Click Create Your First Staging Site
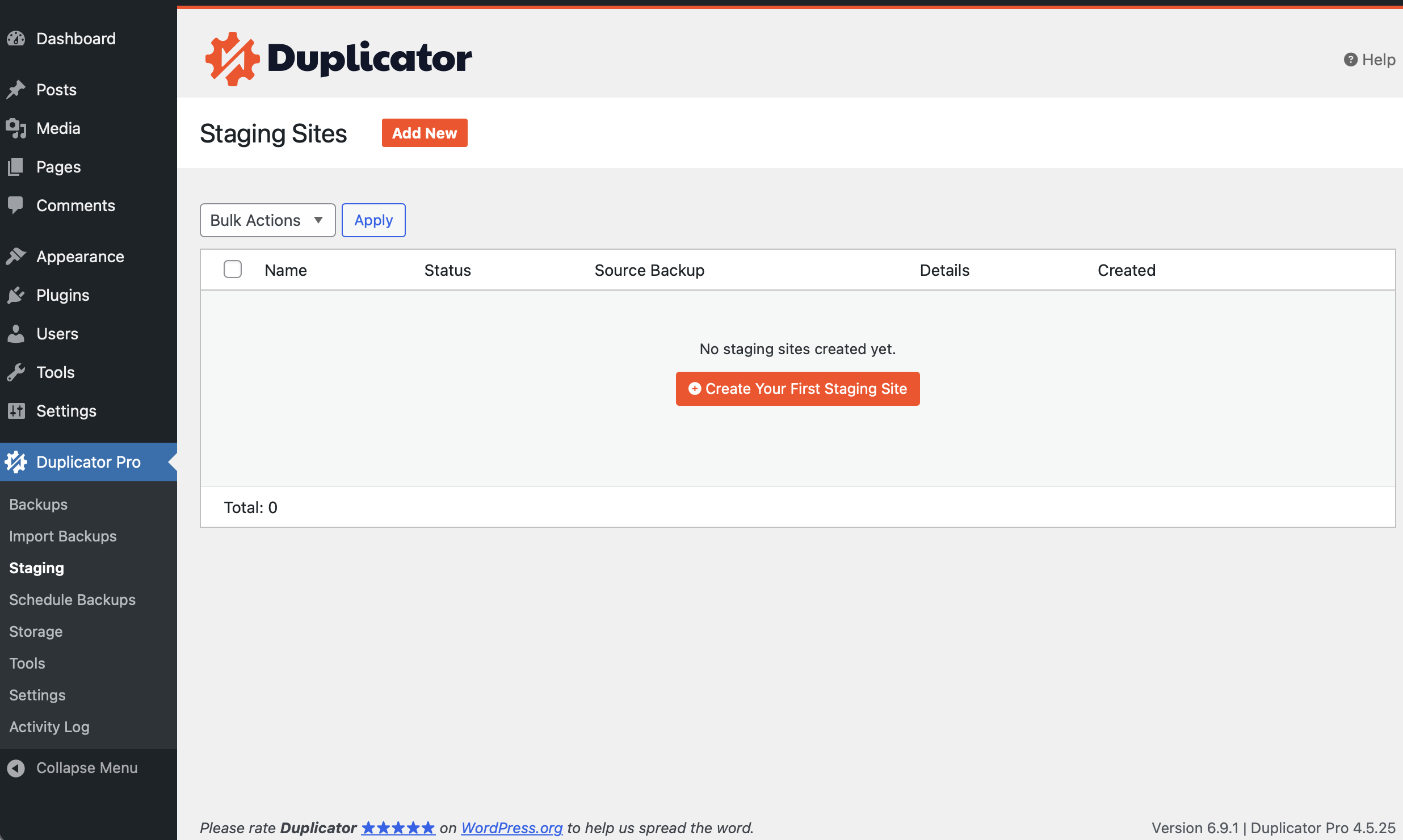Viewport: 1403px width, 840px height. tap(797, 389)
